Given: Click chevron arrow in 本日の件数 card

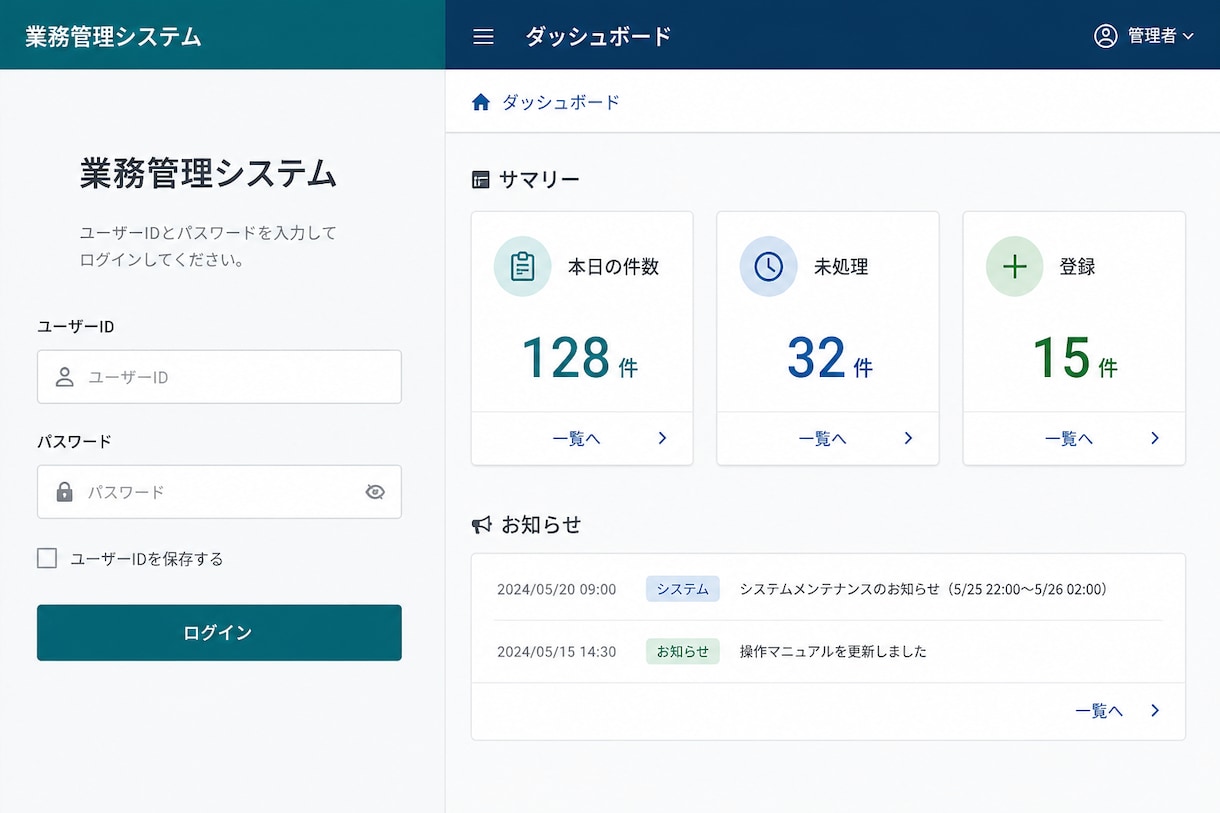Looking at the screenshot, I should click(x=662, y=438).
